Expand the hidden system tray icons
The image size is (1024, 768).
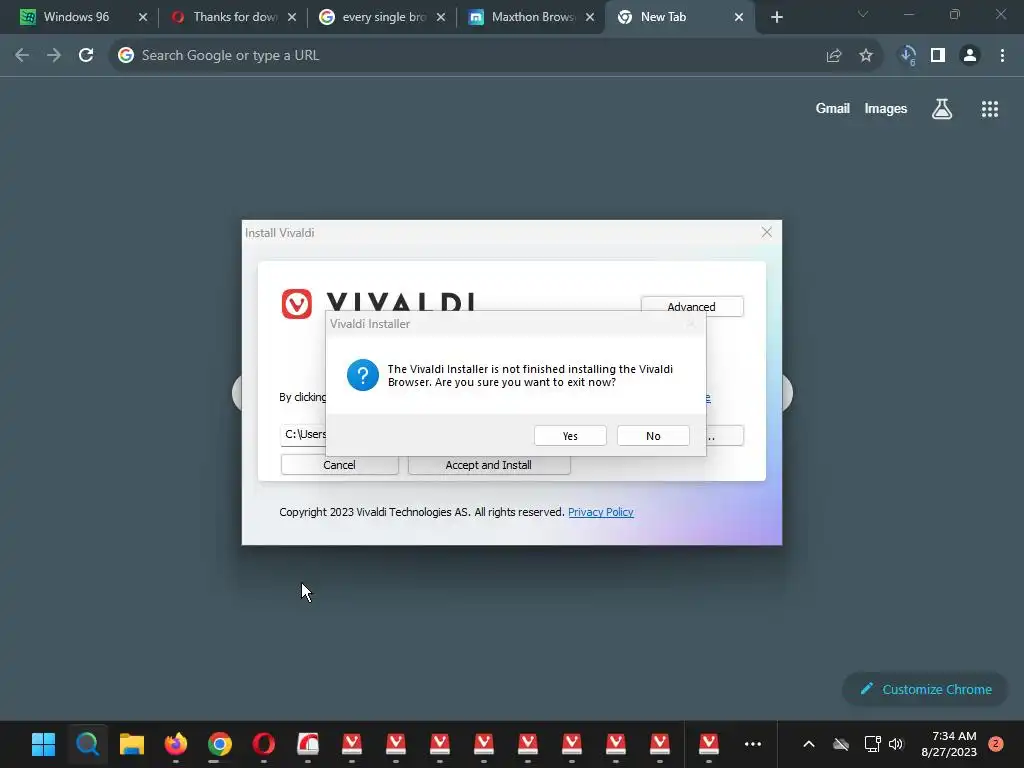[x=808, y=744]
